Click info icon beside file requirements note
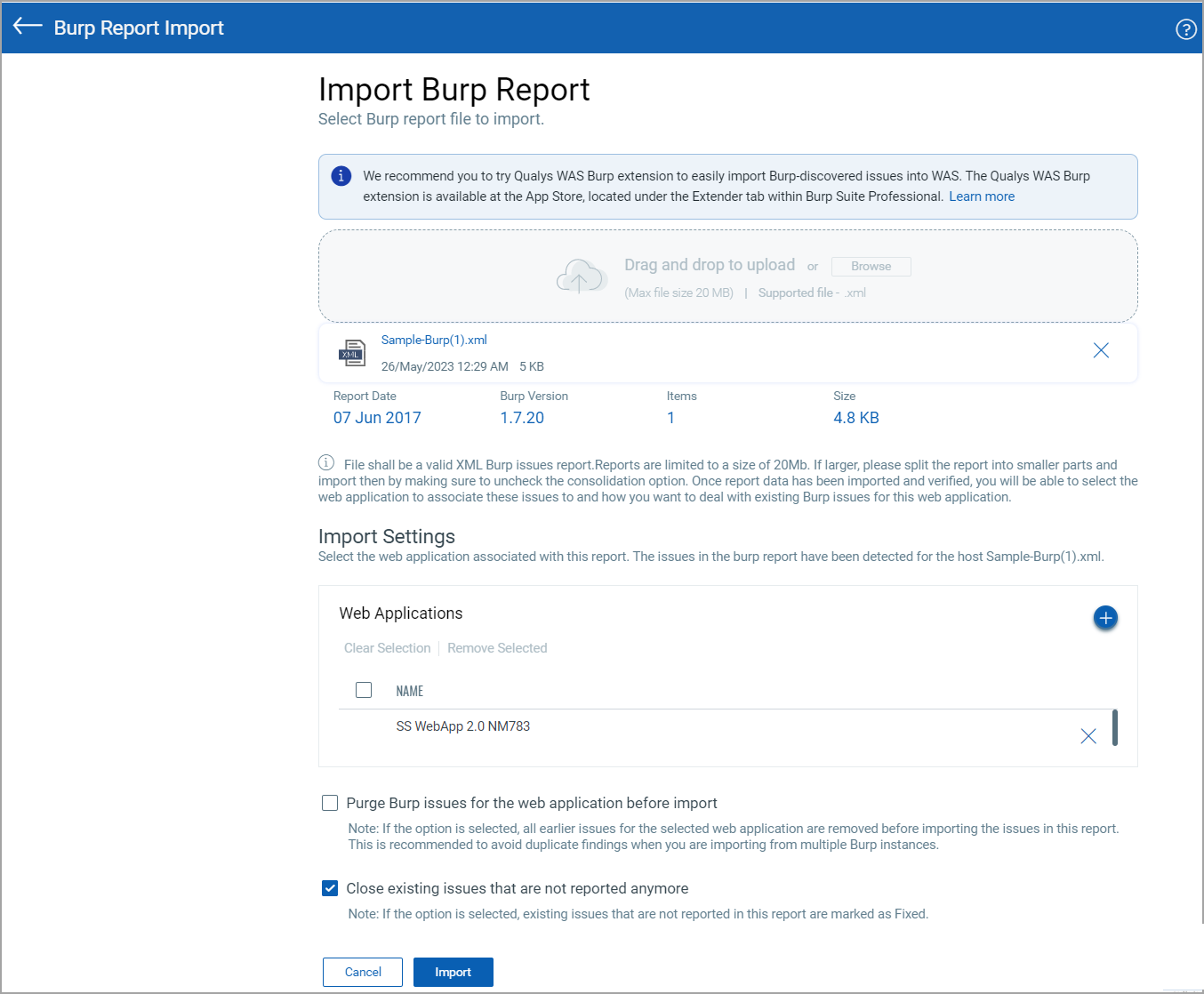 [x=326, y=462]
